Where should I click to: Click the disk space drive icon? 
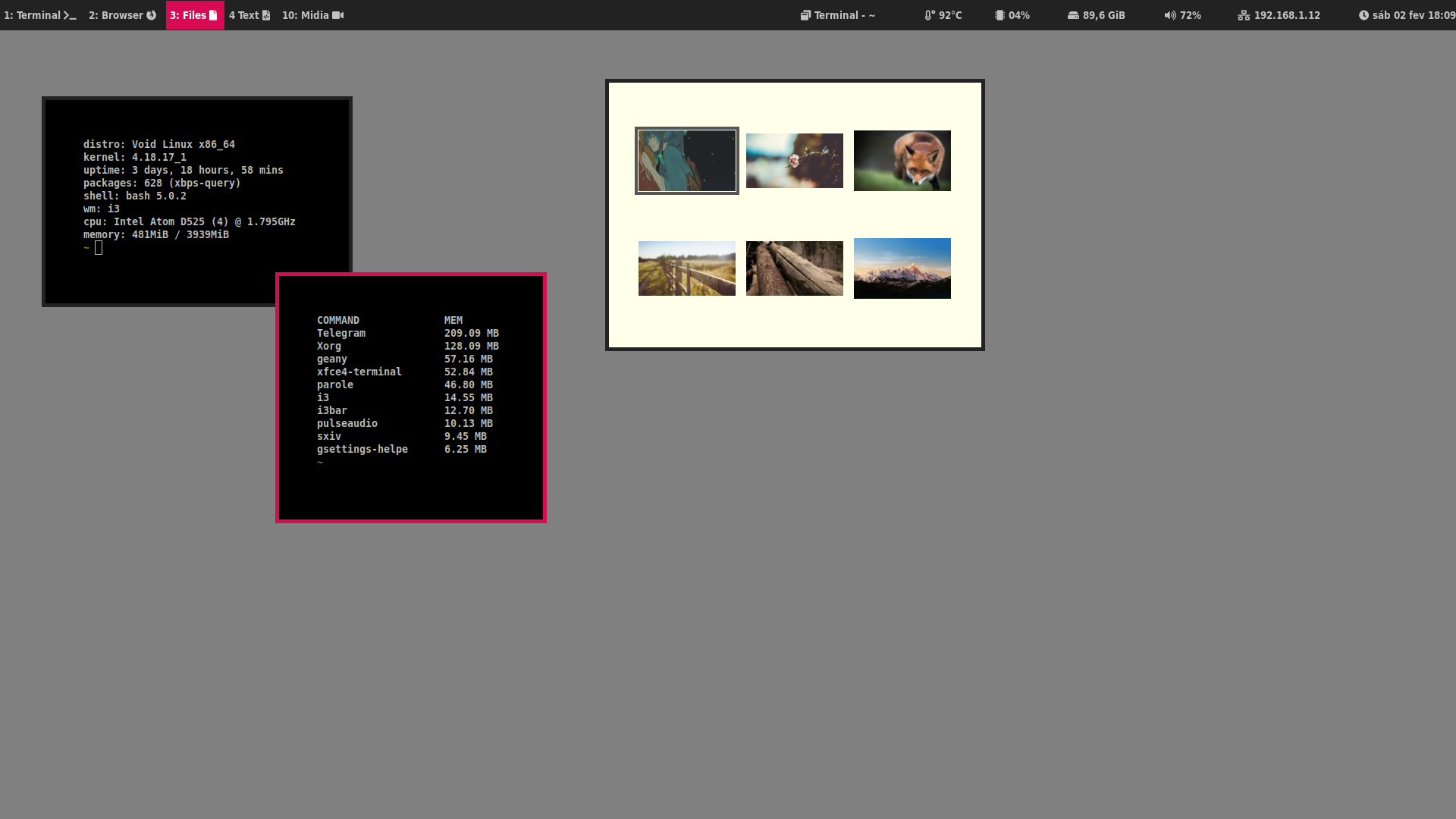[x=1073, y=15]
